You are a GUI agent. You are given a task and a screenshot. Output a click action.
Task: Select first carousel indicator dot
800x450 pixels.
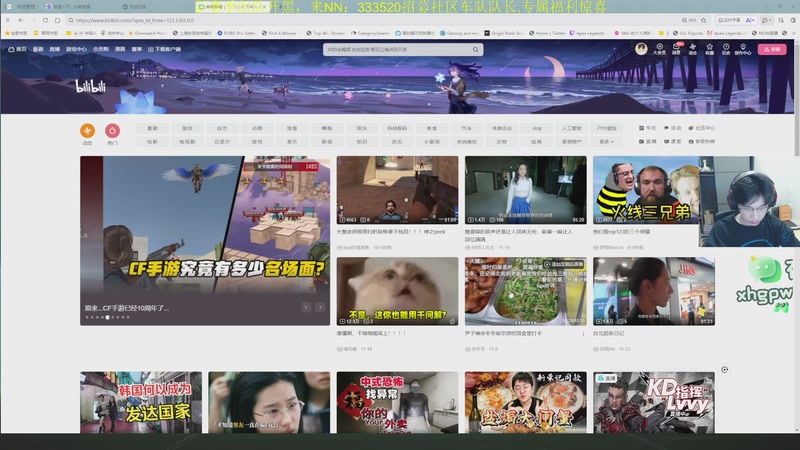[x=87, y=317]
